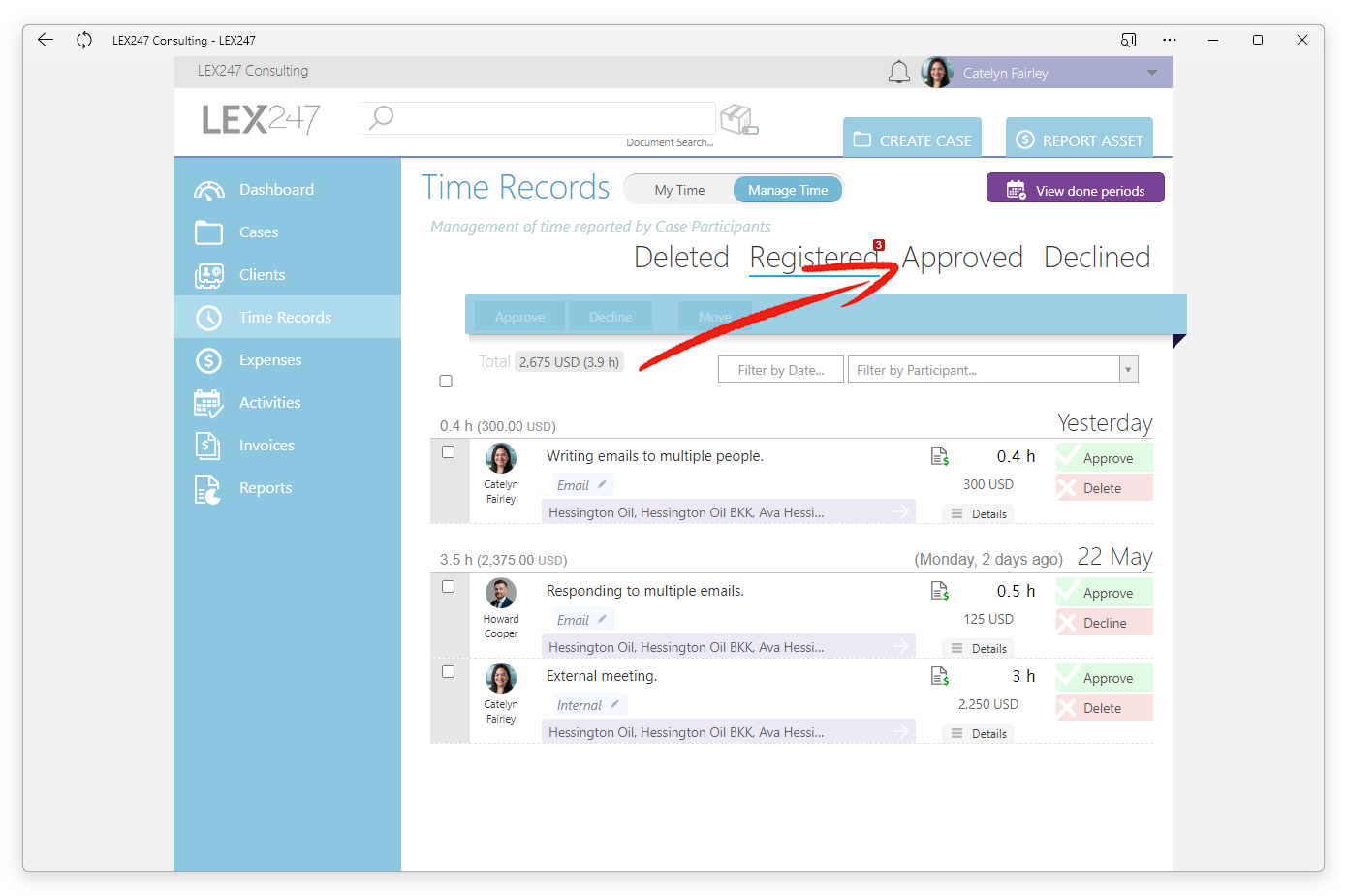Image resolution: width=1347 pixels, height=896 pixels.
Task: Edit the Internal tag pencil icon
Action: click(614, 704)
